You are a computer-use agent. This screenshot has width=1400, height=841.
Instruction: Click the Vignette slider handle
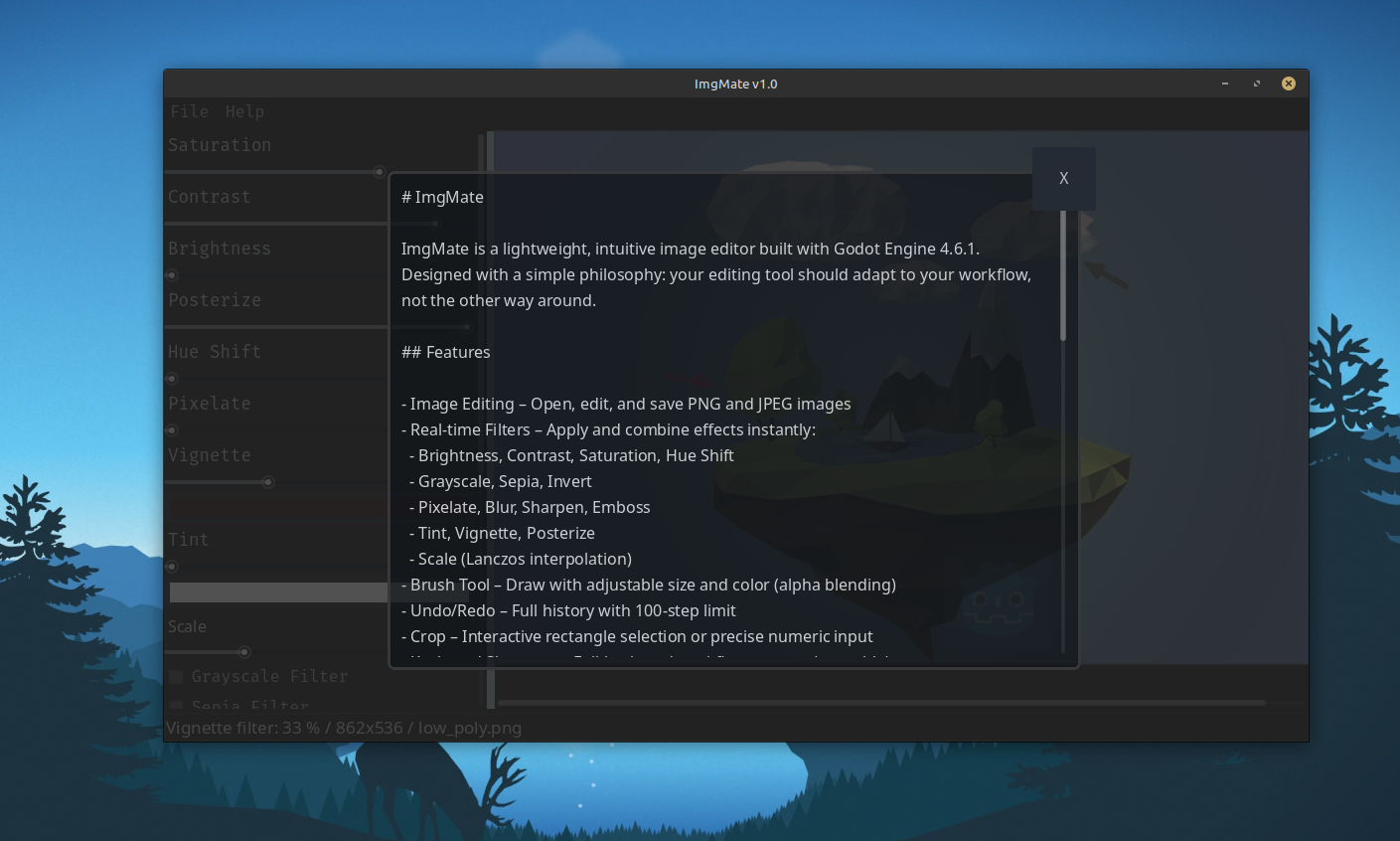coord(268,482)
